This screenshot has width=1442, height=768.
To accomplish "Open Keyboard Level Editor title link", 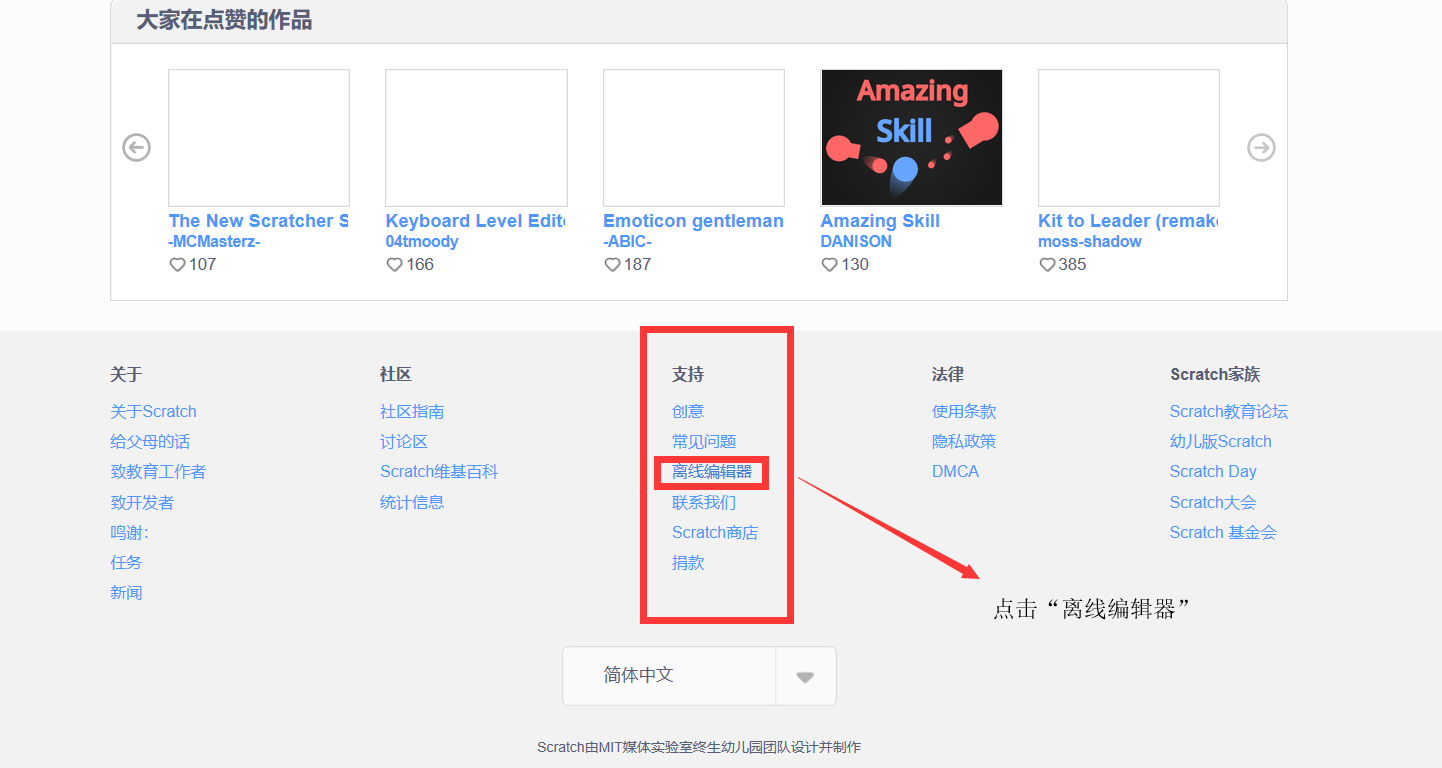I will pos(476,221).
